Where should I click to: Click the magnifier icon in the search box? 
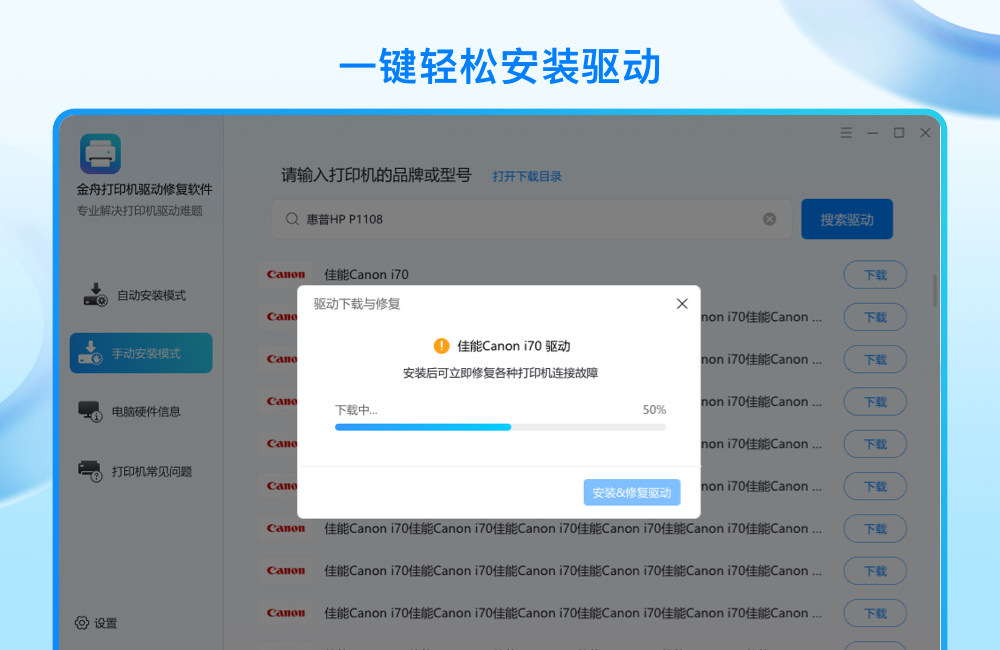(x=291, y=218)
